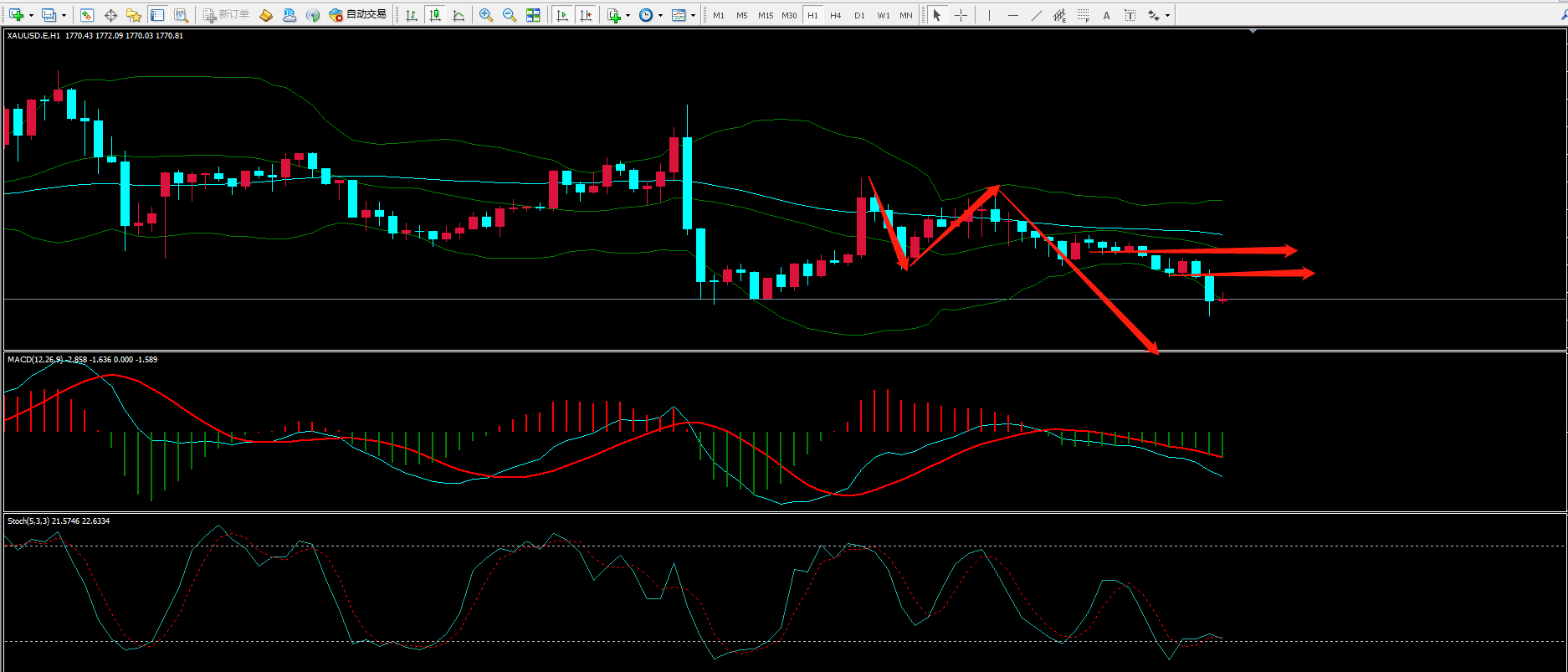This screenshot has height=672, width=1568.
Task: Select the equidistant channel tool
Action: [1059, 15]
